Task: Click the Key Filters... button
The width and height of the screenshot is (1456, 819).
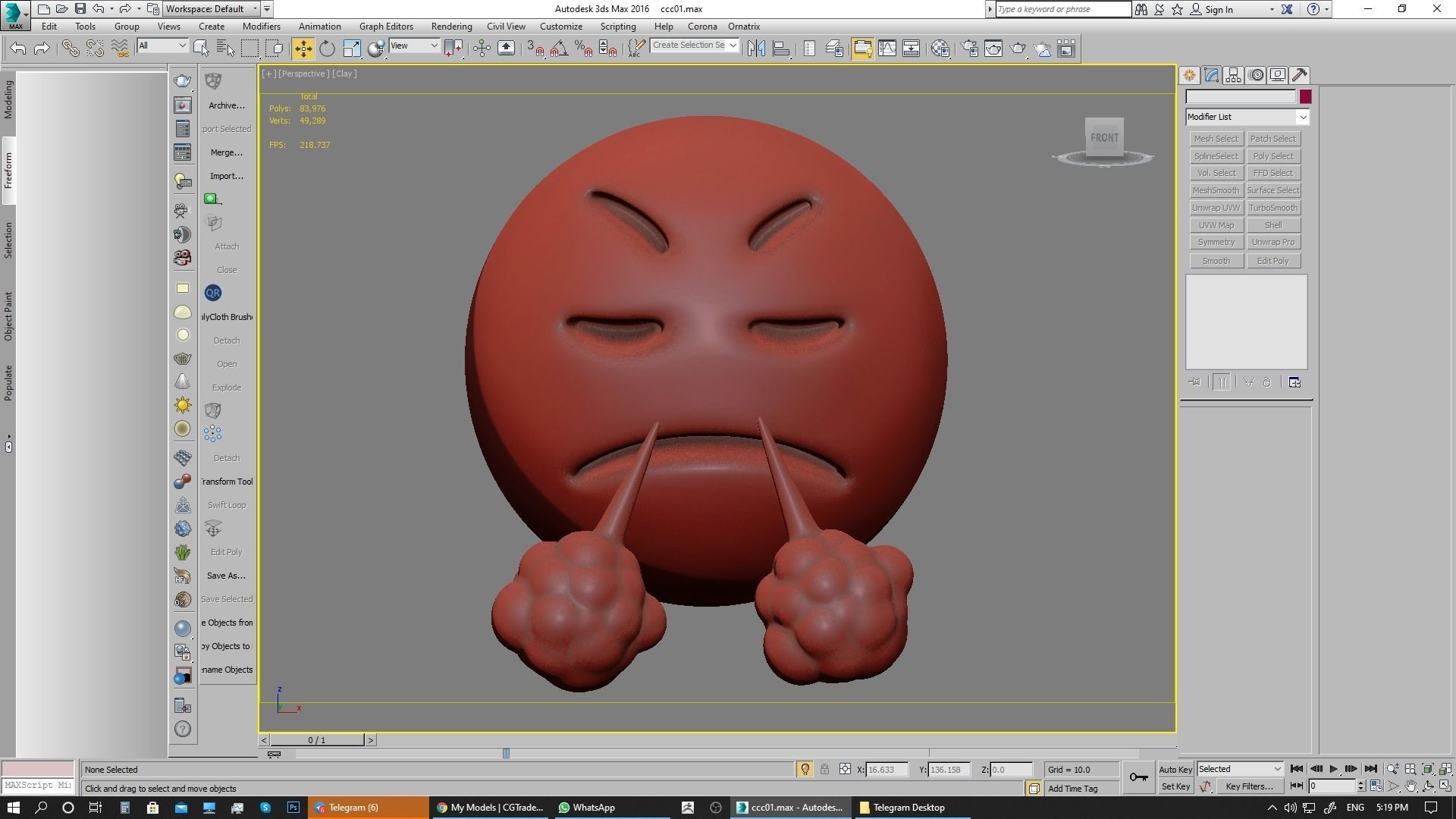Action: tap(1250, 786)
